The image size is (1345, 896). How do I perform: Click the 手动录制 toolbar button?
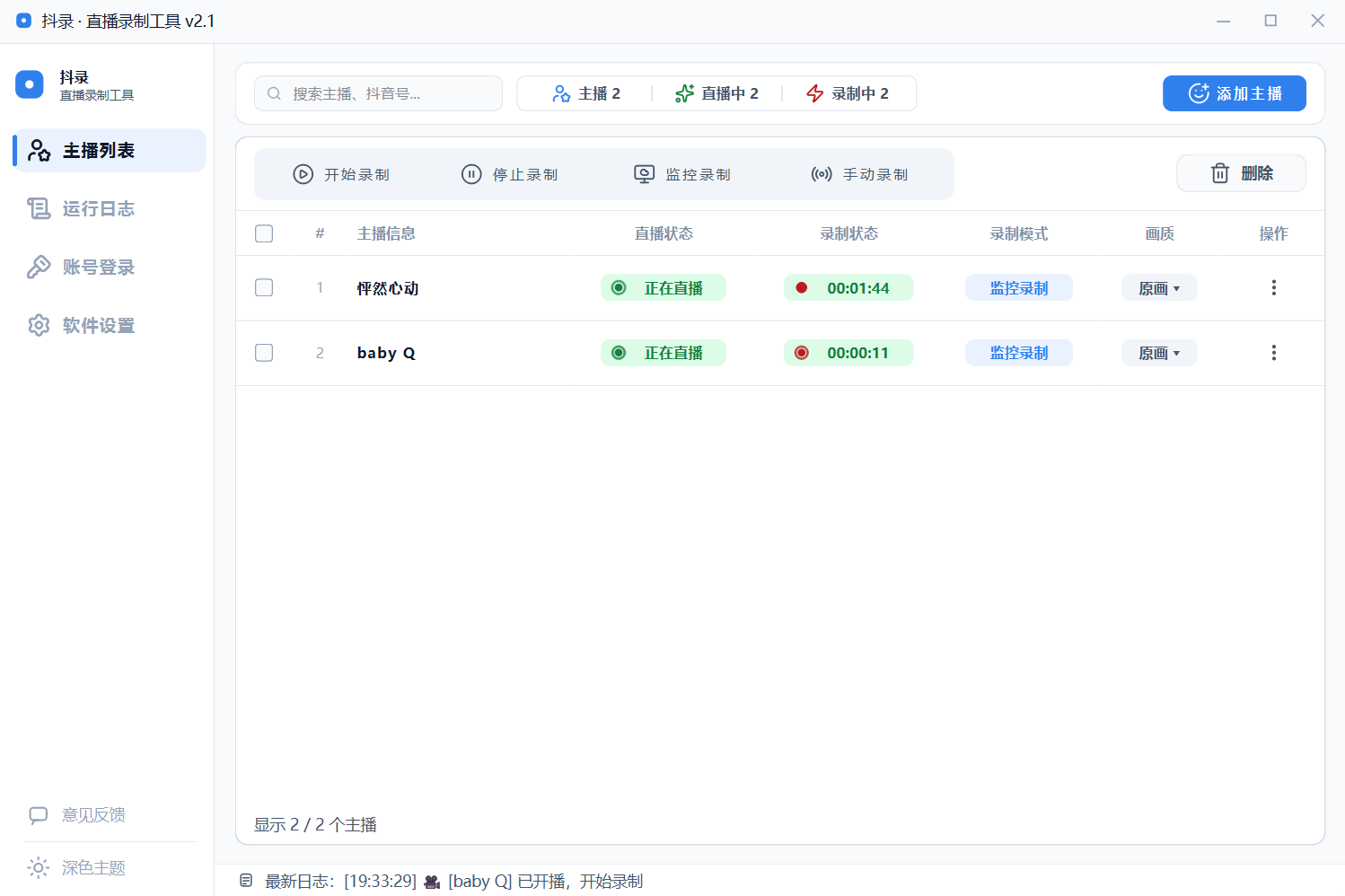point(859,174)
